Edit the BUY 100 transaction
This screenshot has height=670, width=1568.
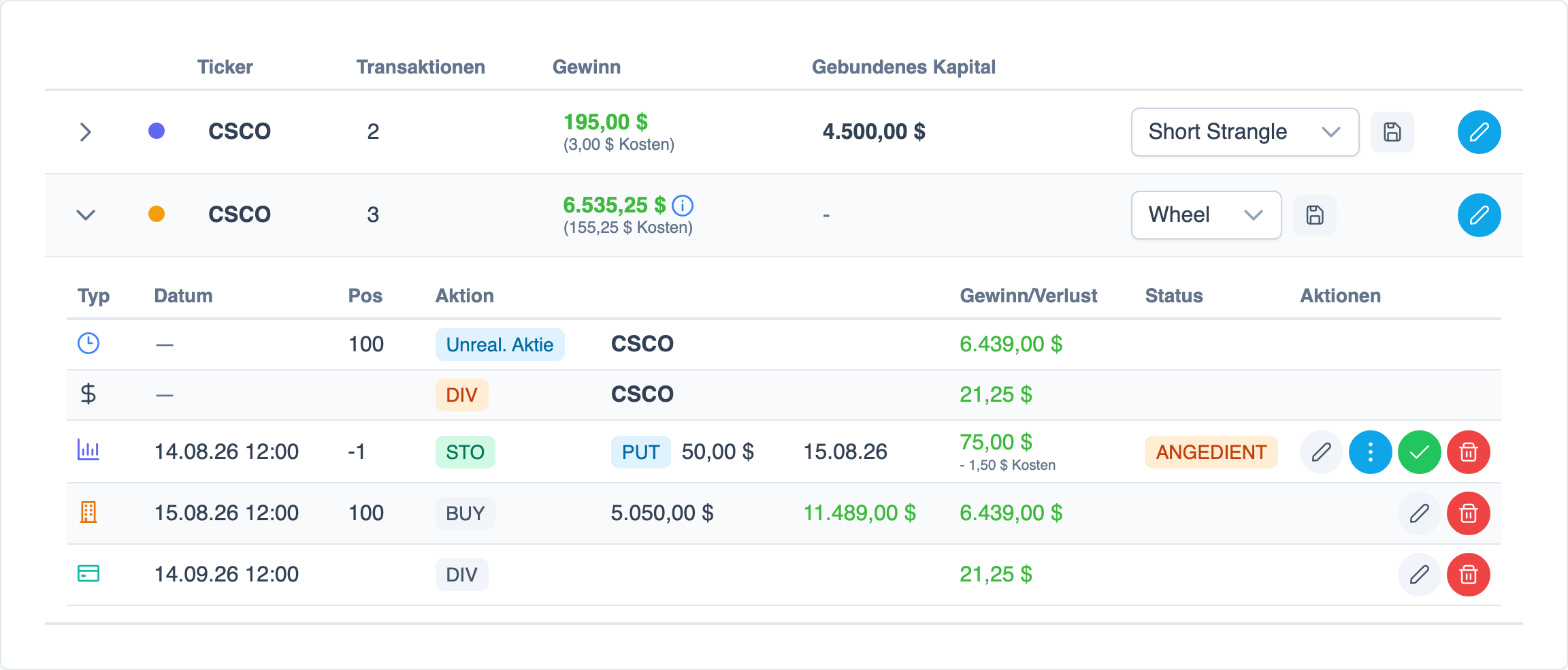point(1419,513)
